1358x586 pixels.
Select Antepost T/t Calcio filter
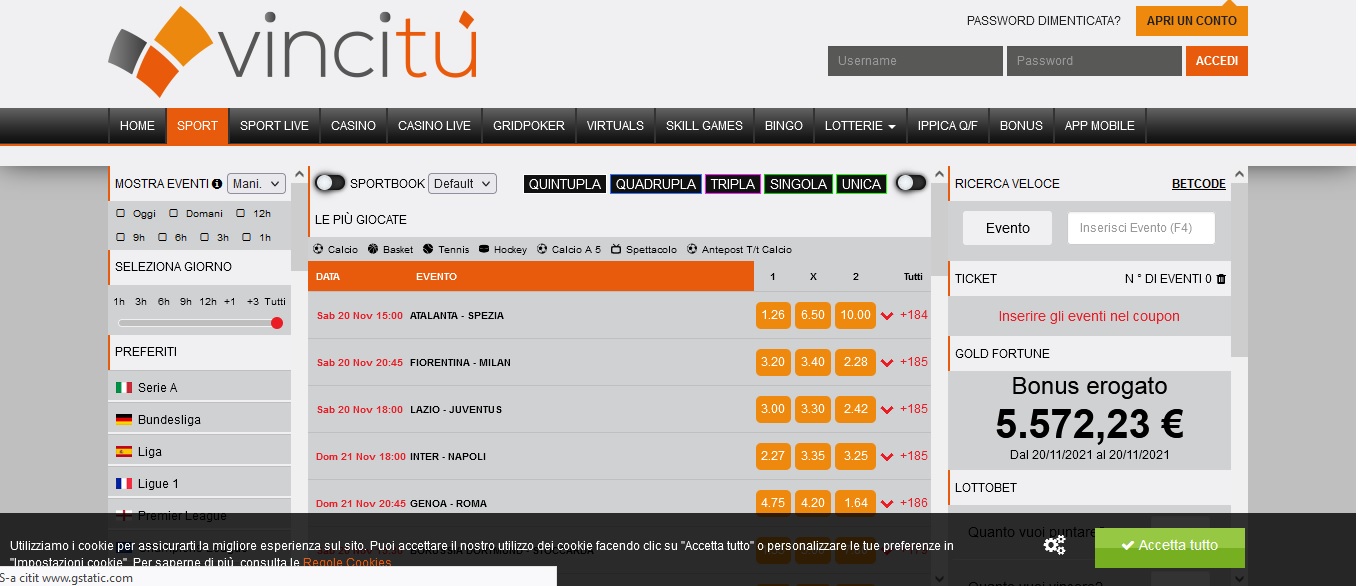739,249
